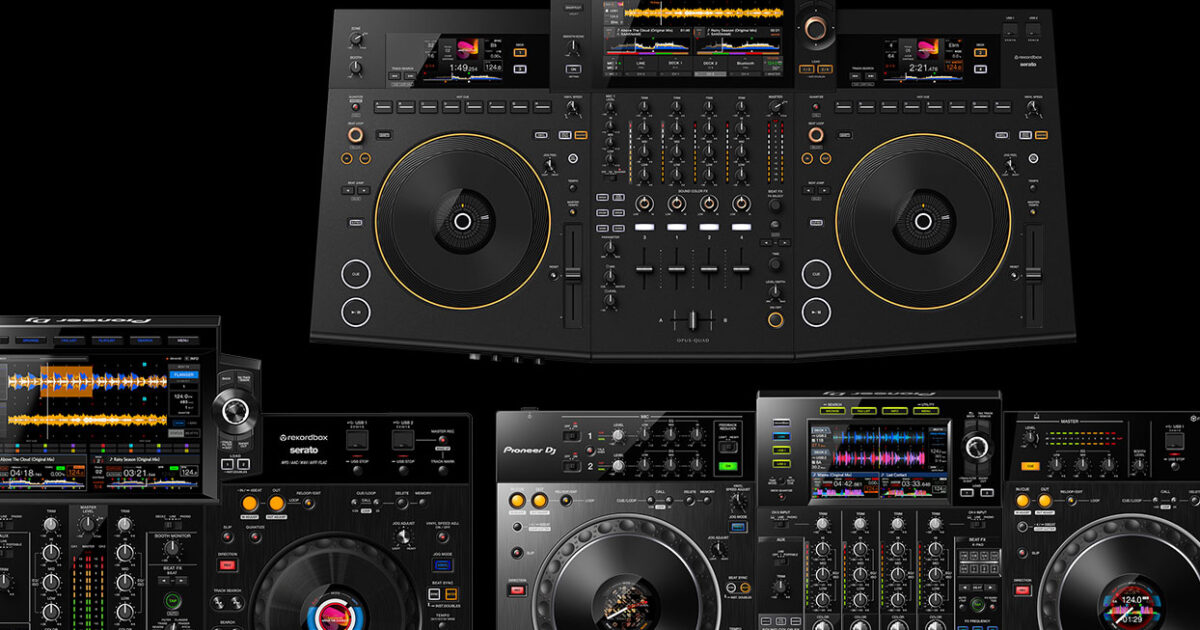
Task: Toggle the white channel 3 cue button on OPUS-QUAD
Action: tap(644, 229)
